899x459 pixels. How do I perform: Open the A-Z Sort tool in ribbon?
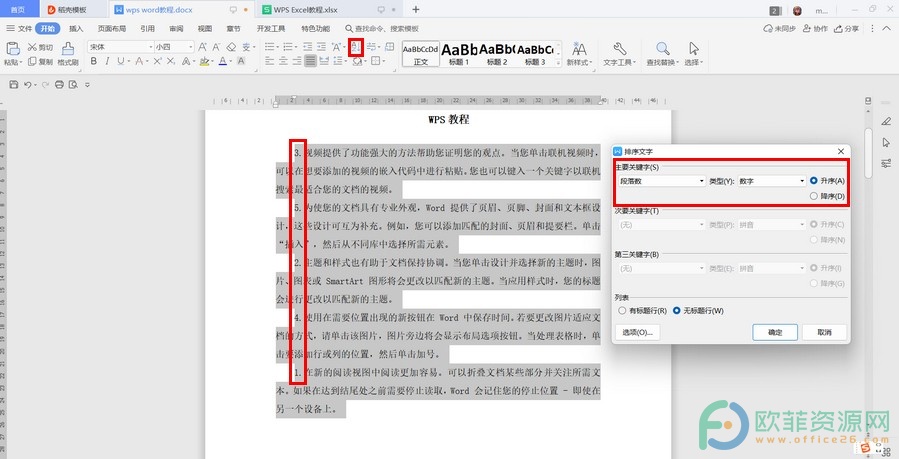[x=356, y=47]
